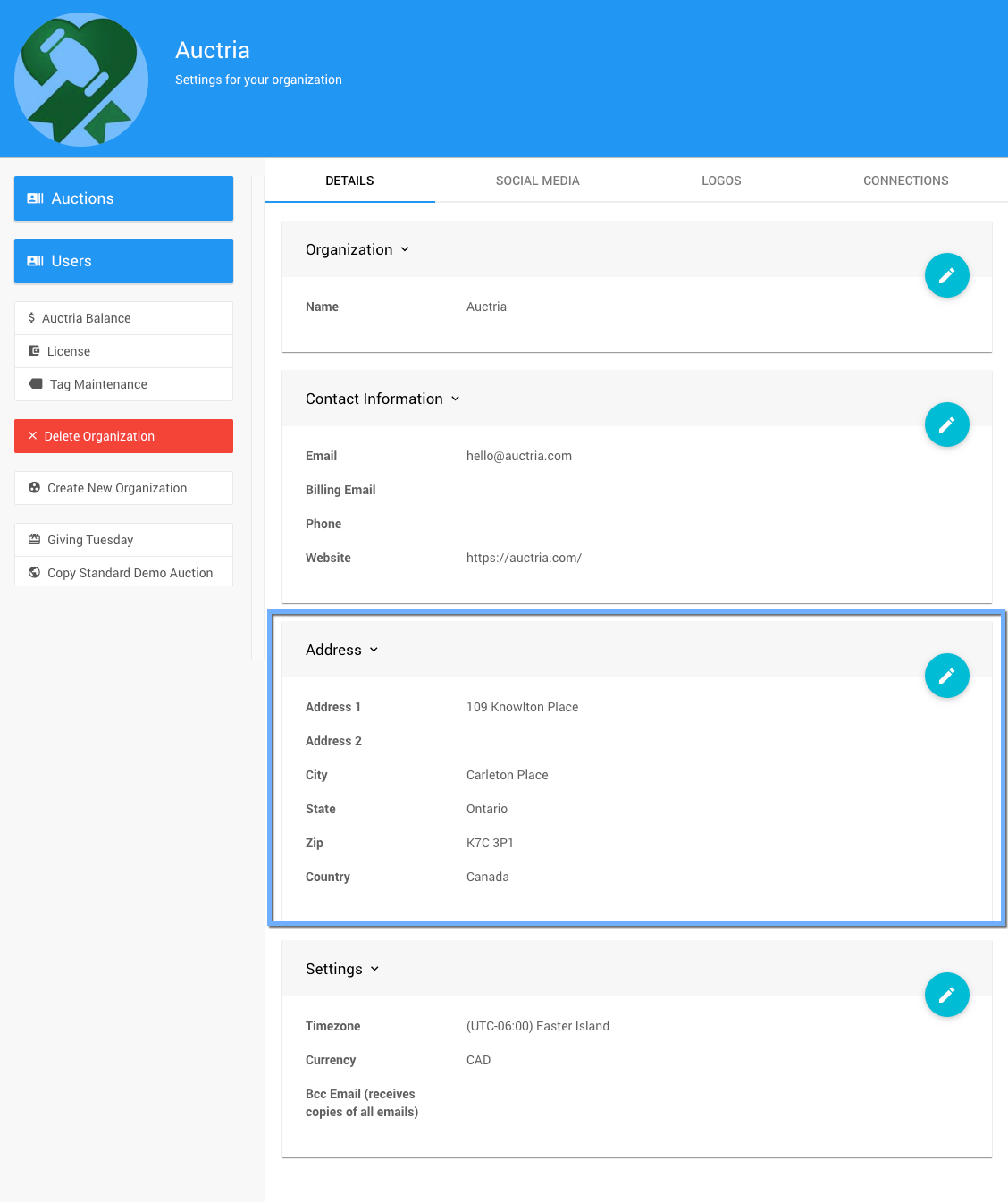Click the License wallet icon
The width and height of the screenshot is (1008, 1202).
pos(34,351)
